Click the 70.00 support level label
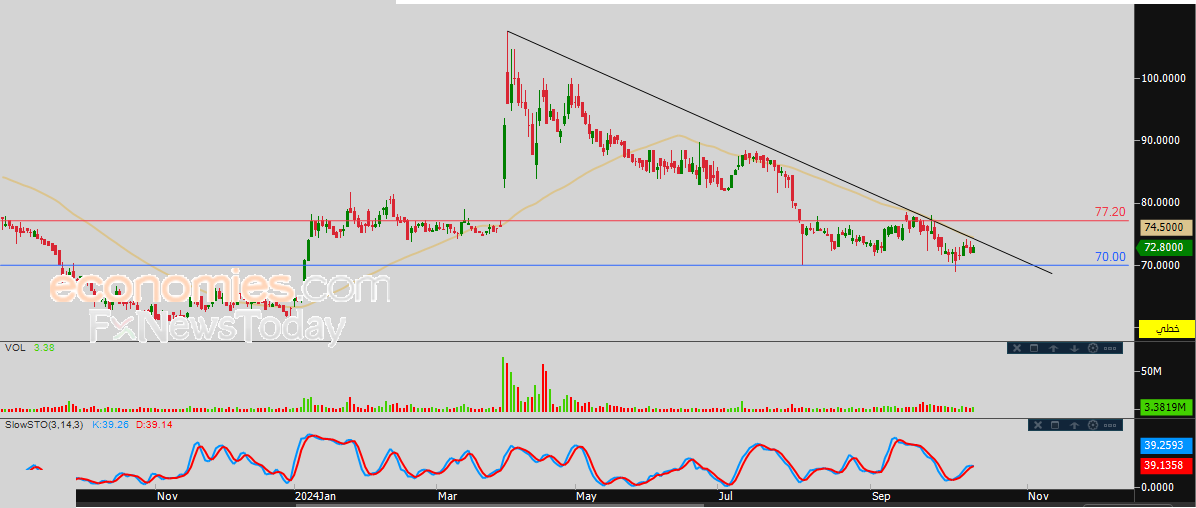This screenshot has height=508, width=1196. (1110, 257)
